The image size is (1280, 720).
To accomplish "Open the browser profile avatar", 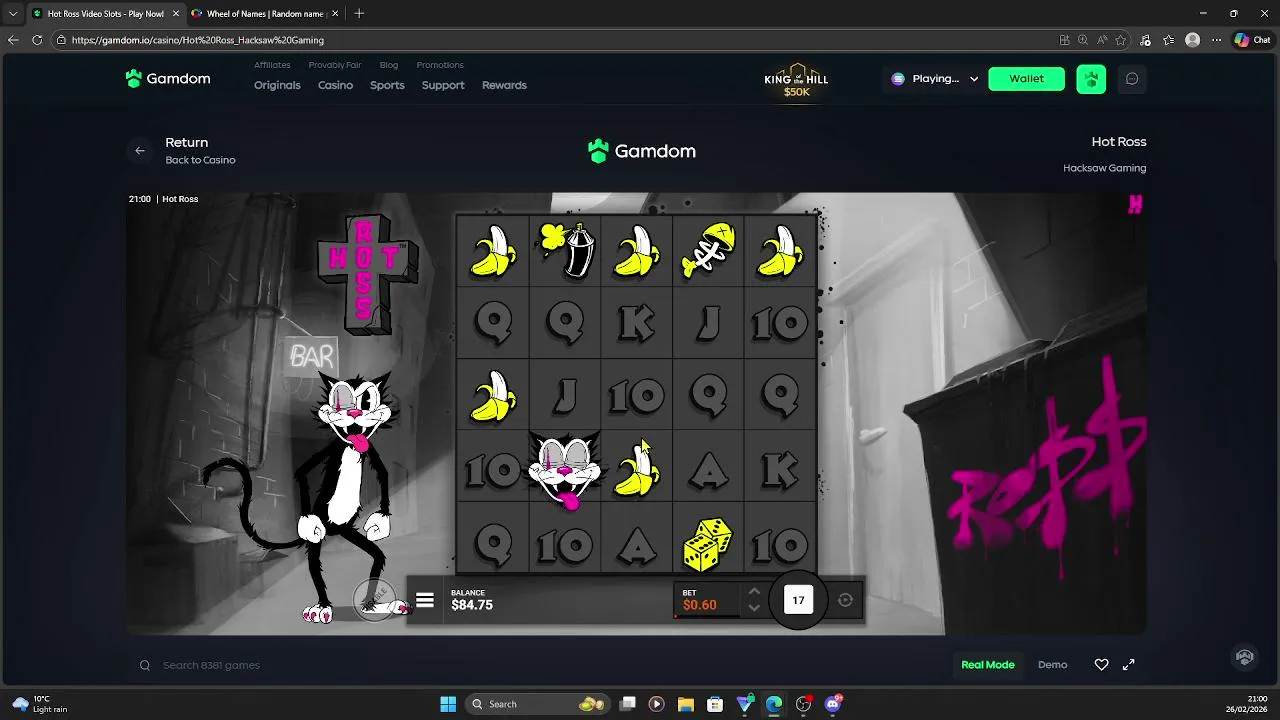I will click(x=1192, y=40).
